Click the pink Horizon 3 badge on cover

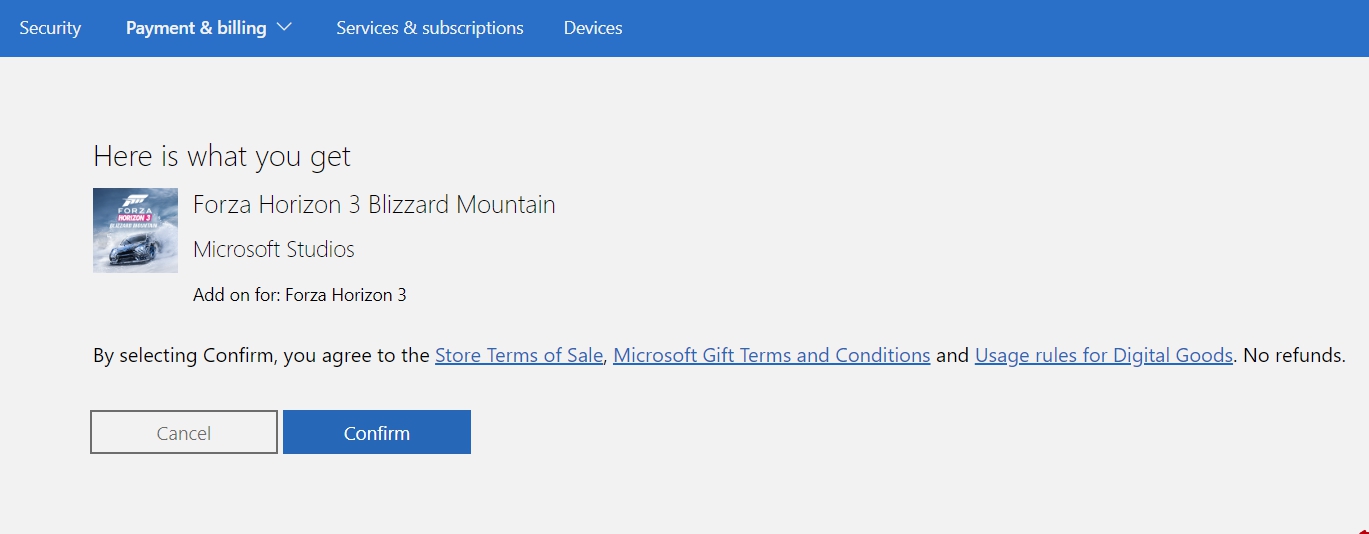135,217
